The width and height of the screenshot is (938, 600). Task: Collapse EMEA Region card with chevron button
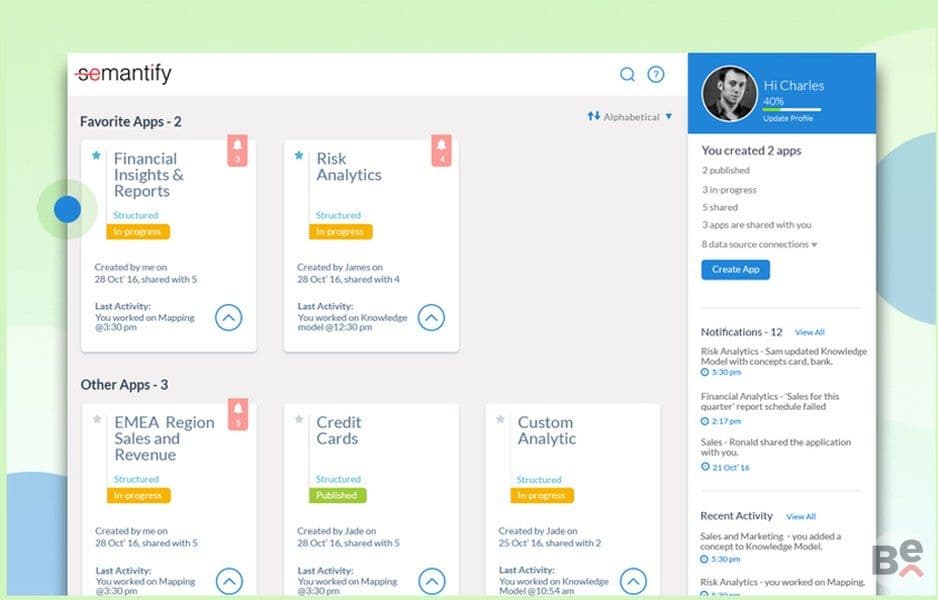229,581
